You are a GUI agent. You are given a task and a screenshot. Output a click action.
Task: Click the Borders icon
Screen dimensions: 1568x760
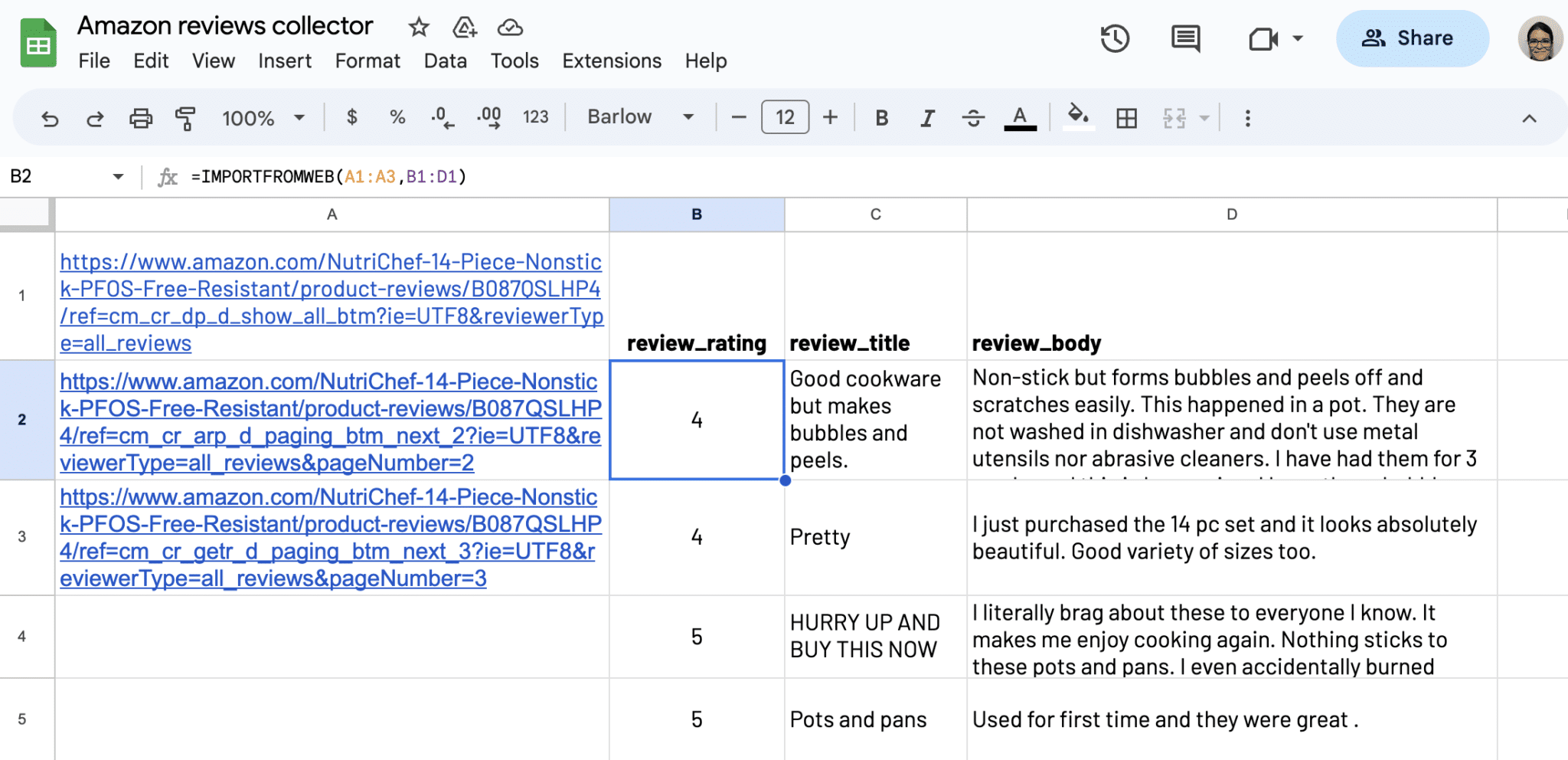coord(1126,117)
